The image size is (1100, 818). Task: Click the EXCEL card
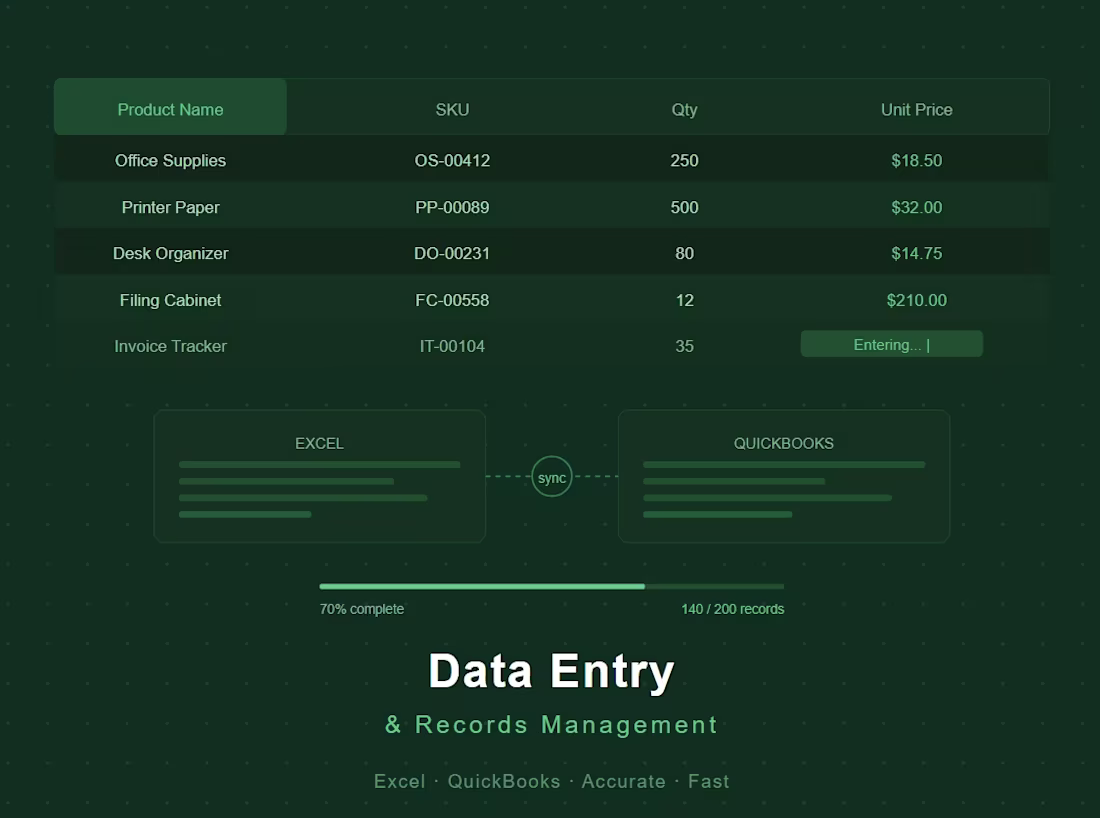[x=319, y=476]
